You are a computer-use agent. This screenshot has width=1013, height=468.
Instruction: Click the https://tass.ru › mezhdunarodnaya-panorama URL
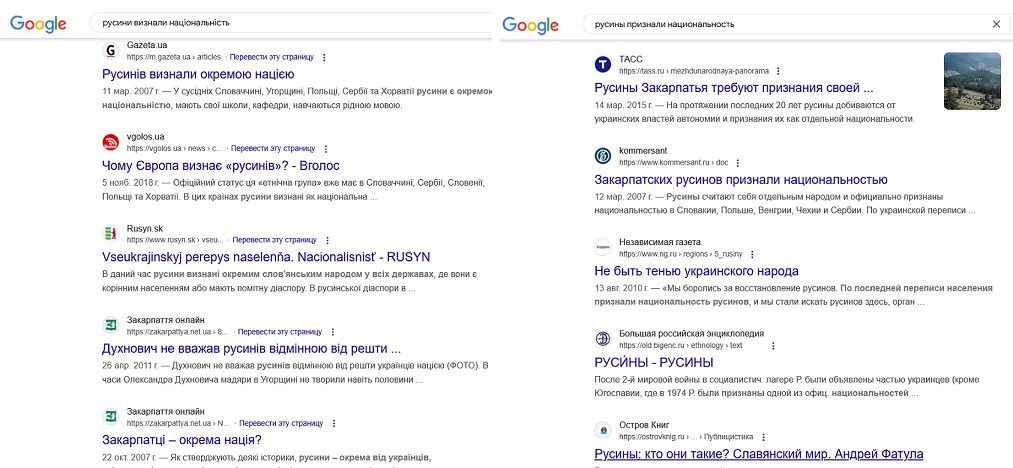[694, 71]
